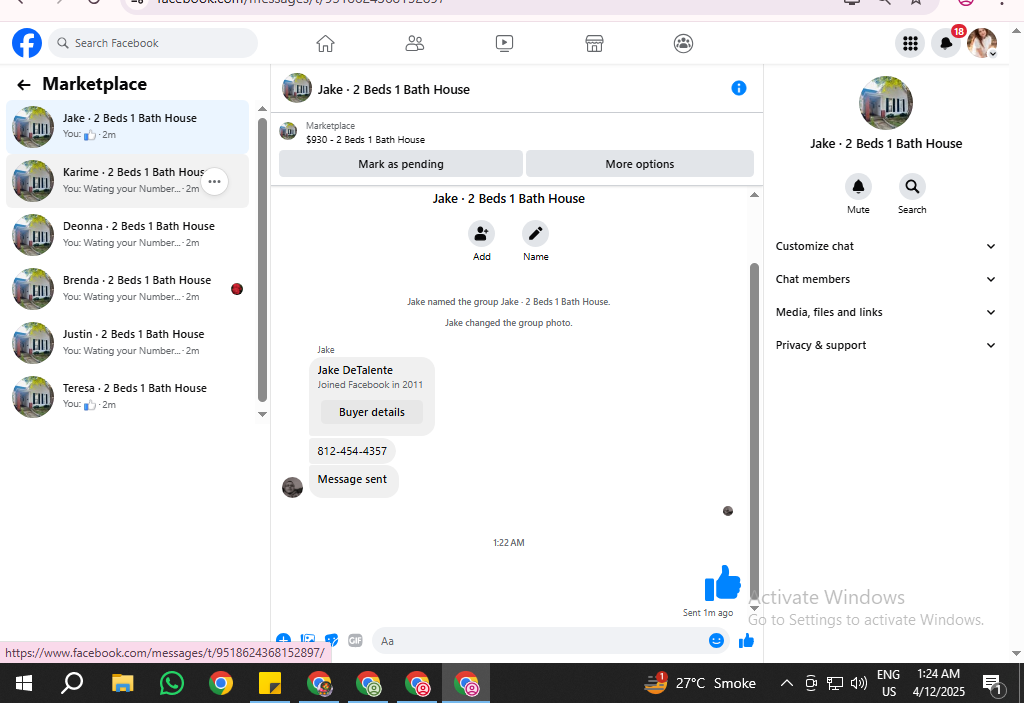Open taskbar search magnifier
The width and height of the screenshot is (1024, 703).
point(72,683)
